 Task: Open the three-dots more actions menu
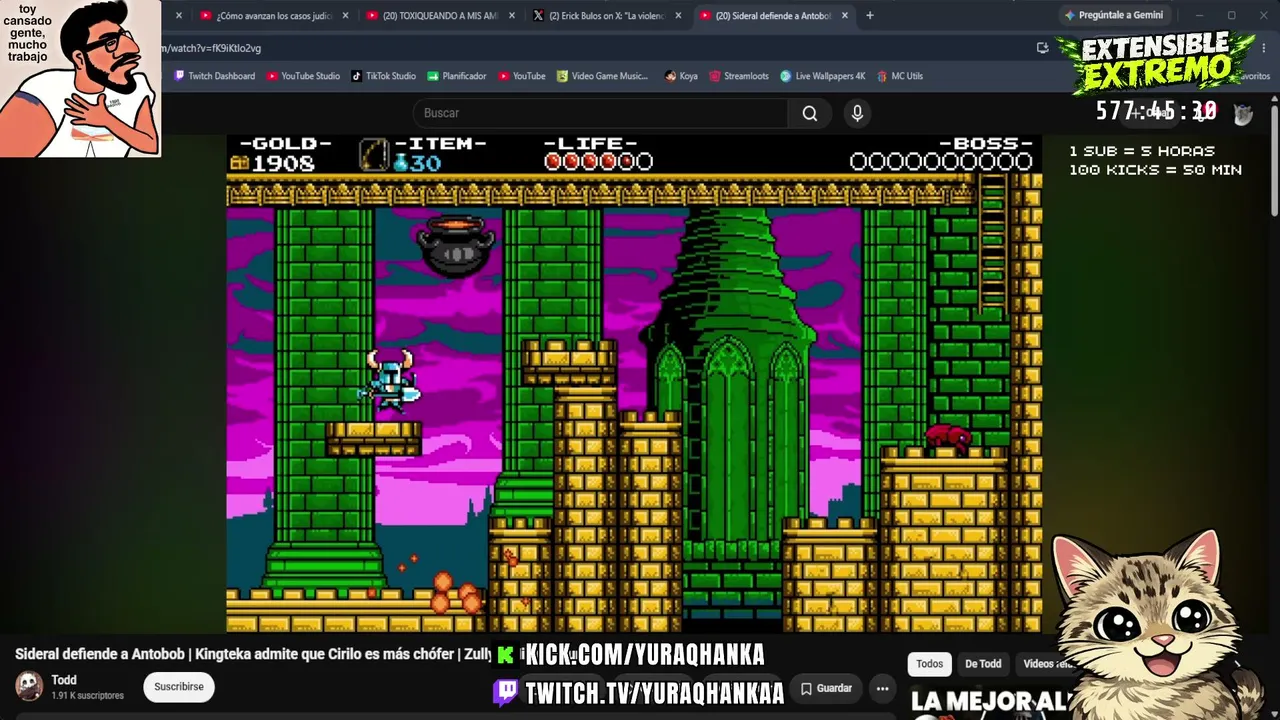[882, 688]
